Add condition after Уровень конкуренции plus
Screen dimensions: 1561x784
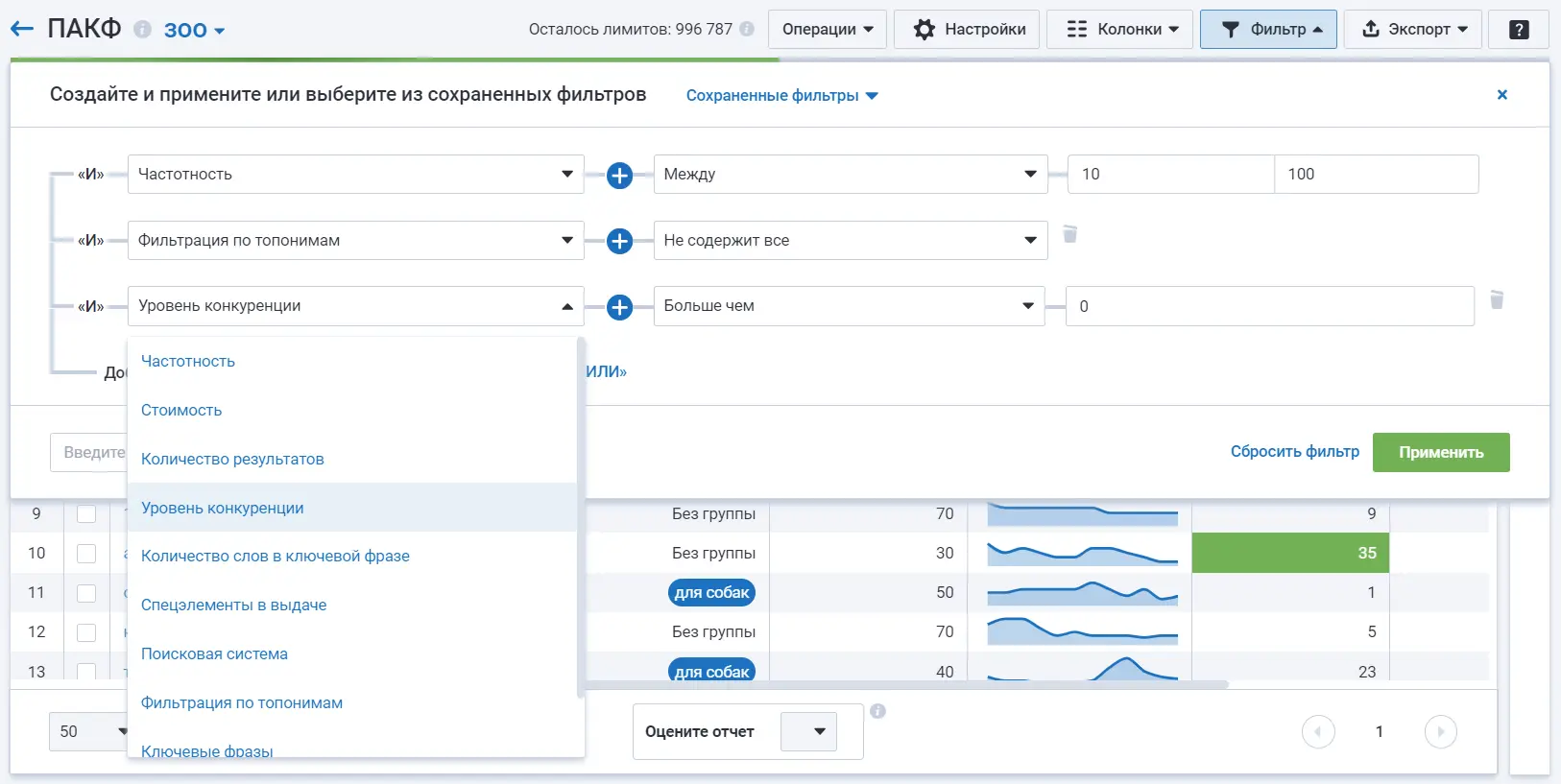tap(620, 307)
